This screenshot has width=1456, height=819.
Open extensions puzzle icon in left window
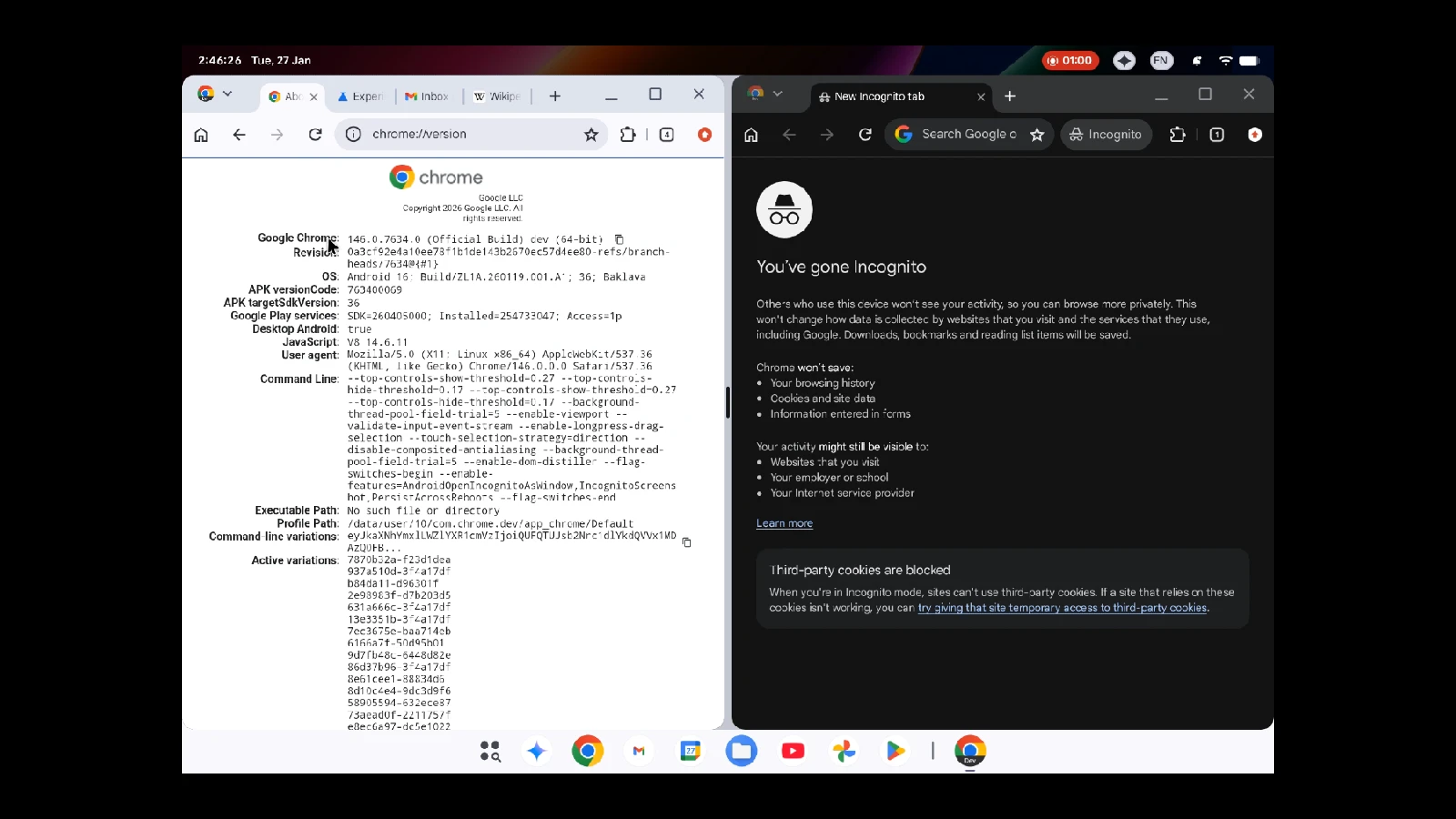click(x=627, y=135)
